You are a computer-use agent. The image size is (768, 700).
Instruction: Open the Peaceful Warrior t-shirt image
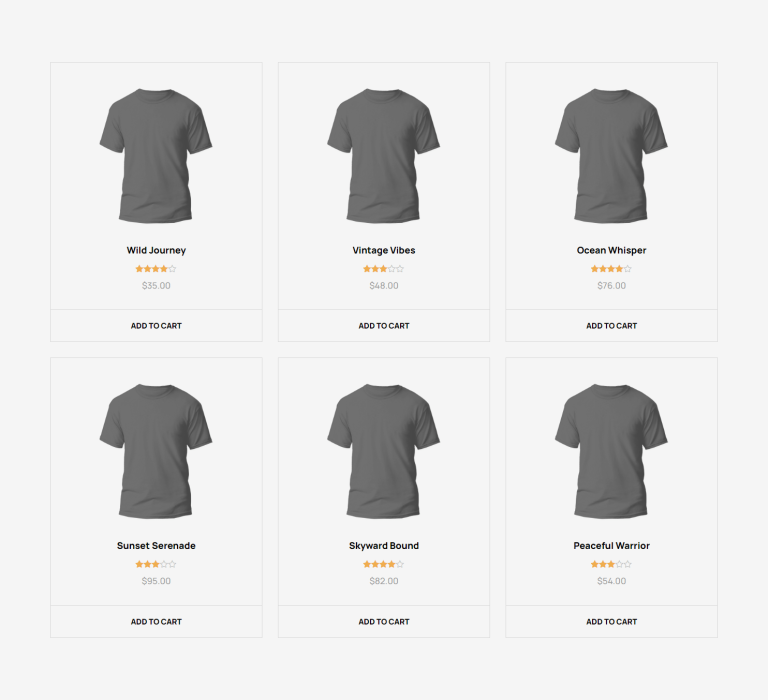click(x=611, y=451)
